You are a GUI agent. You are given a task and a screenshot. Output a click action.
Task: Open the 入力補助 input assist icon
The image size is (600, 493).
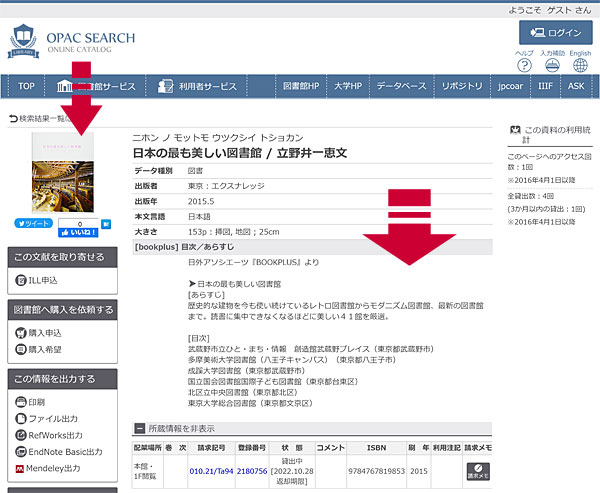point(552,65)
